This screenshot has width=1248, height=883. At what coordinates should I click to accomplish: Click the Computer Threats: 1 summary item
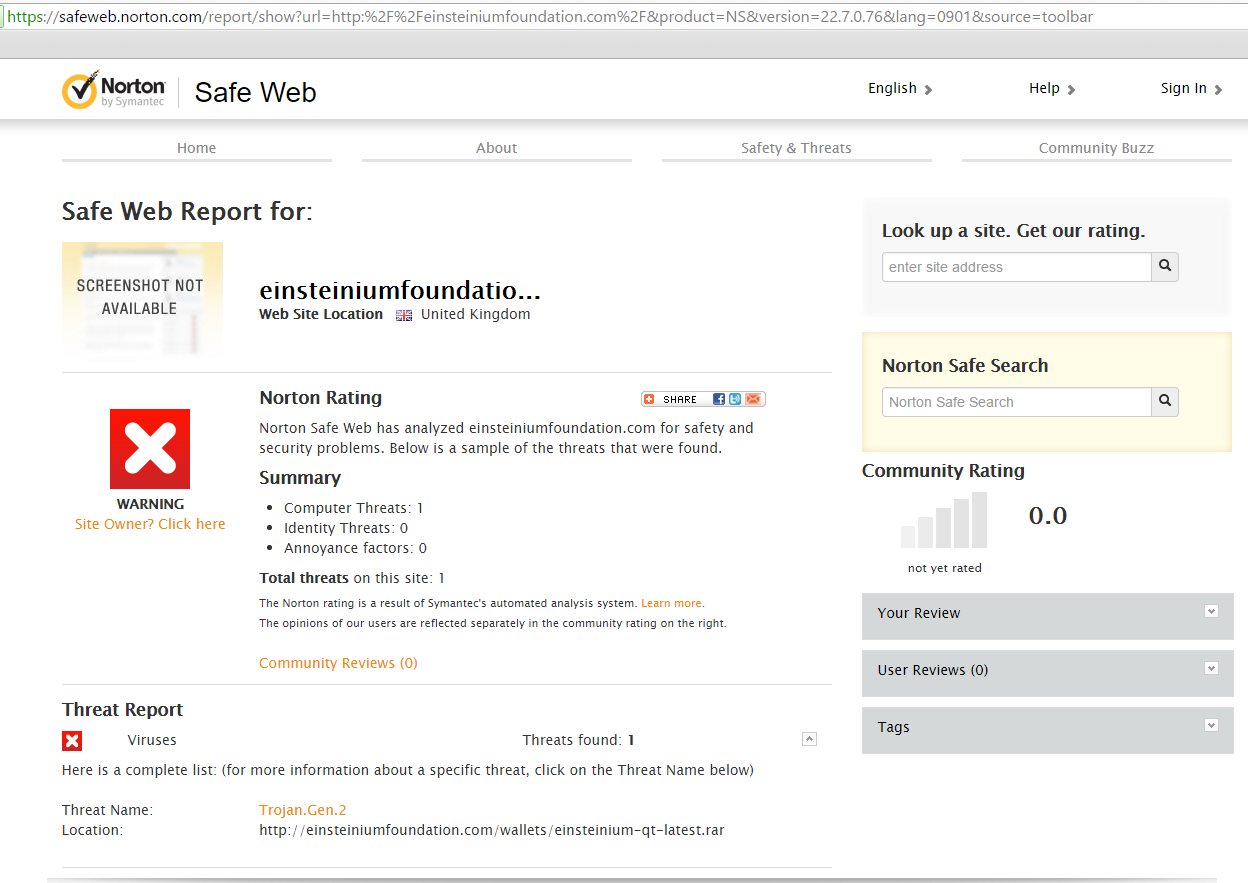pos(354,508)
